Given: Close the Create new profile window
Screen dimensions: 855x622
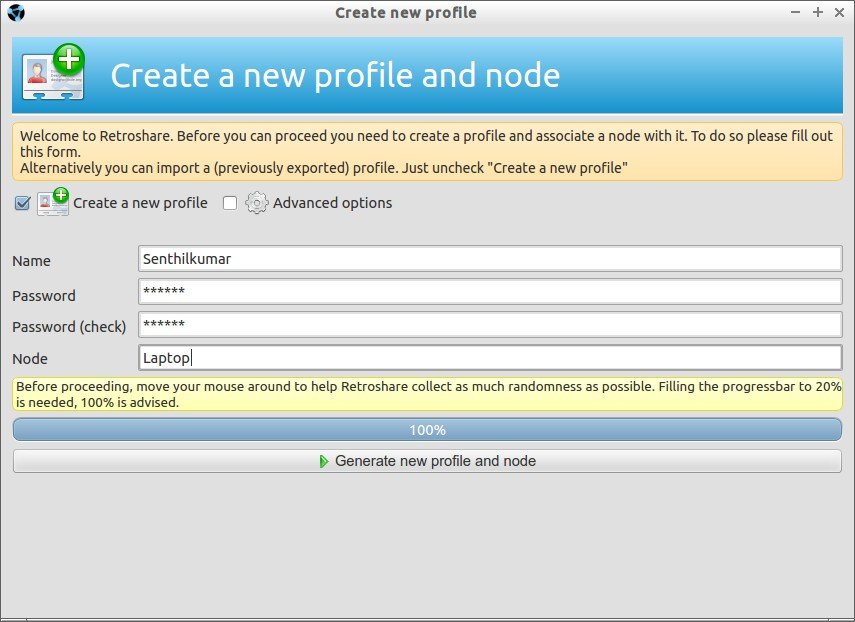Looking at the screenshot, I should click(x=839, y=12).
